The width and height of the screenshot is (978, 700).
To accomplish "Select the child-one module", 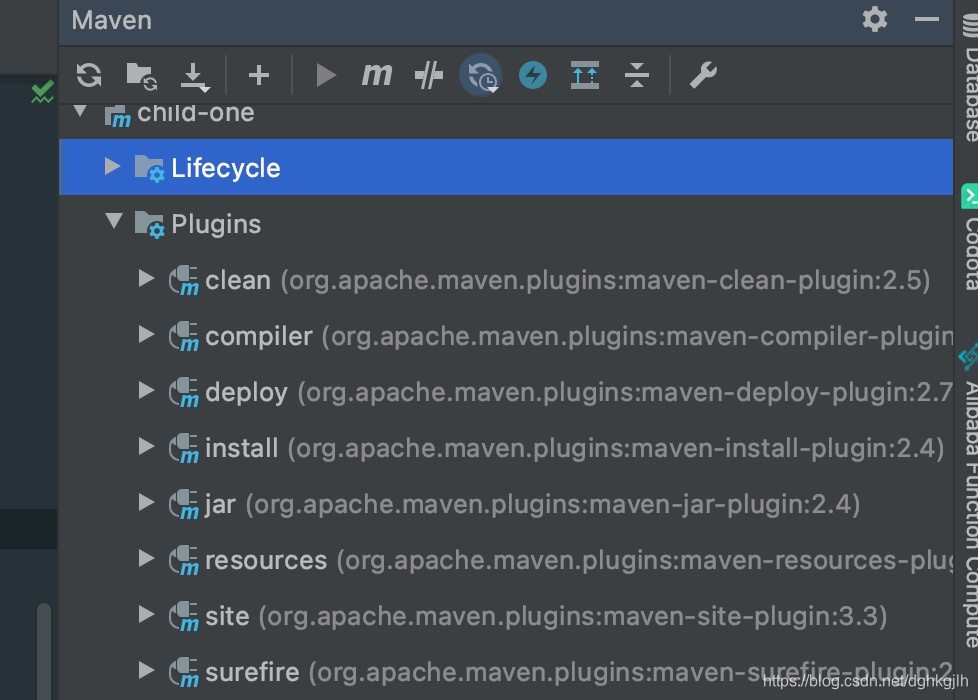I will click(195, 113).
